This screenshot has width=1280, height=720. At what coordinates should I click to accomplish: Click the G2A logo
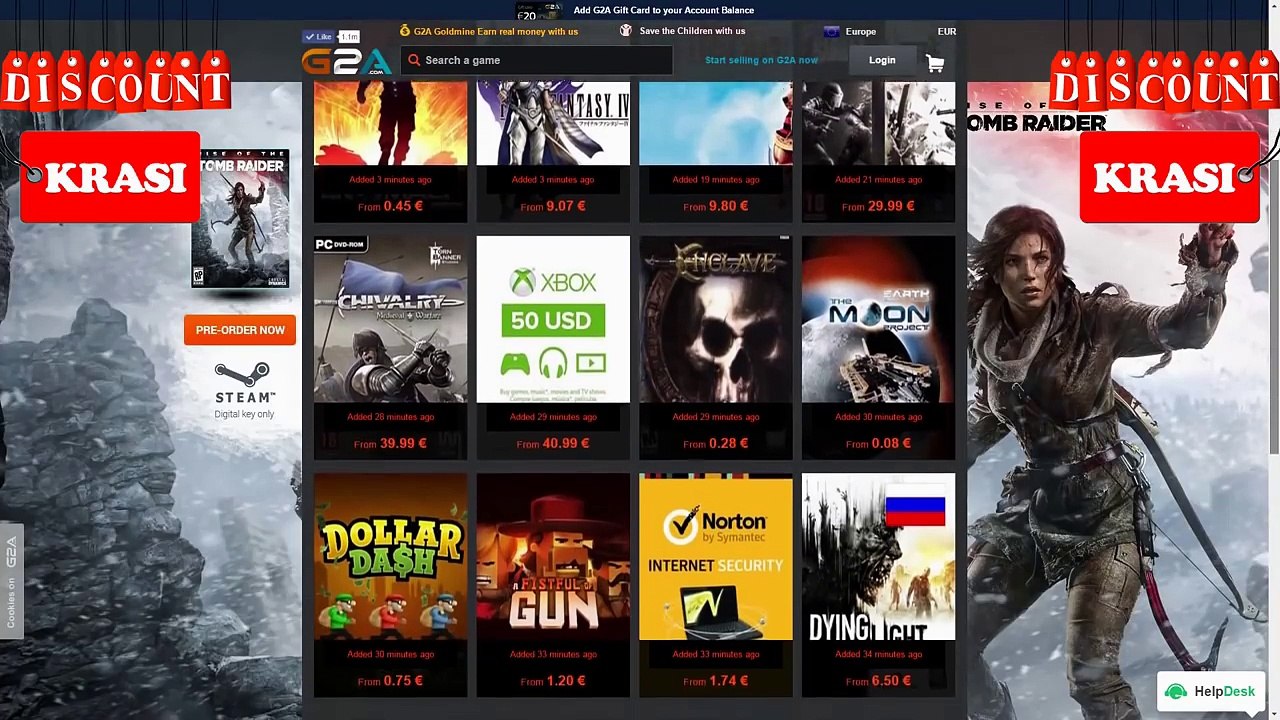[346, 61]
